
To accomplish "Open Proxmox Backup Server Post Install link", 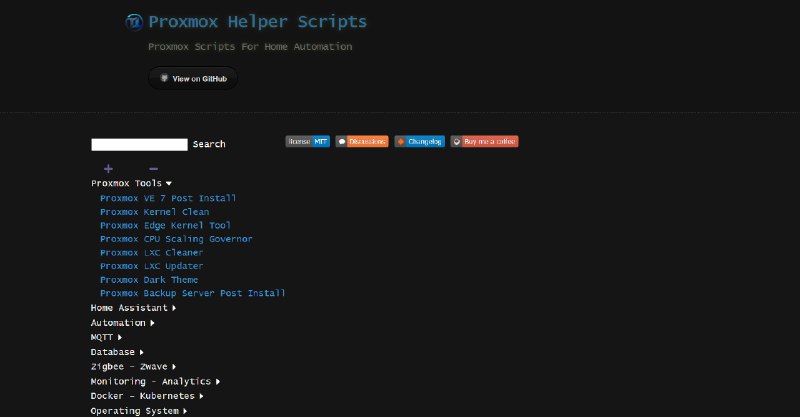I will [x=192, y=293].
